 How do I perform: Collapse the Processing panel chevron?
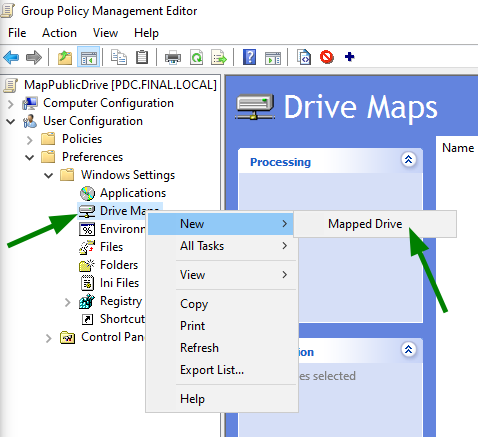[x=408, y=160]
